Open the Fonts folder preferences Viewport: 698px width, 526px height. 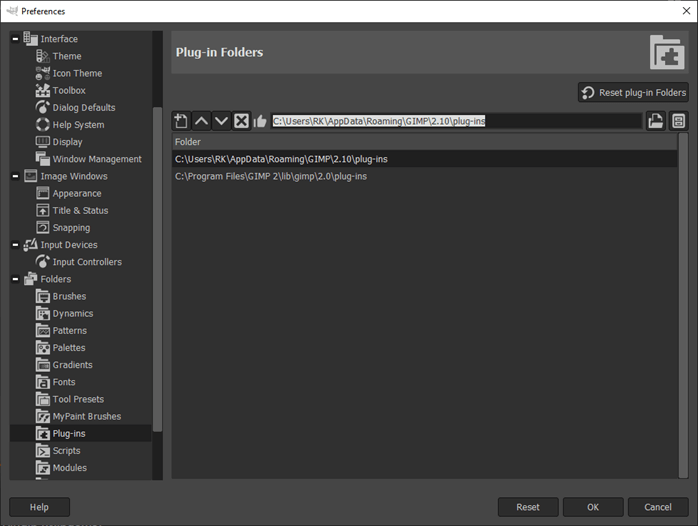[64, 382]
